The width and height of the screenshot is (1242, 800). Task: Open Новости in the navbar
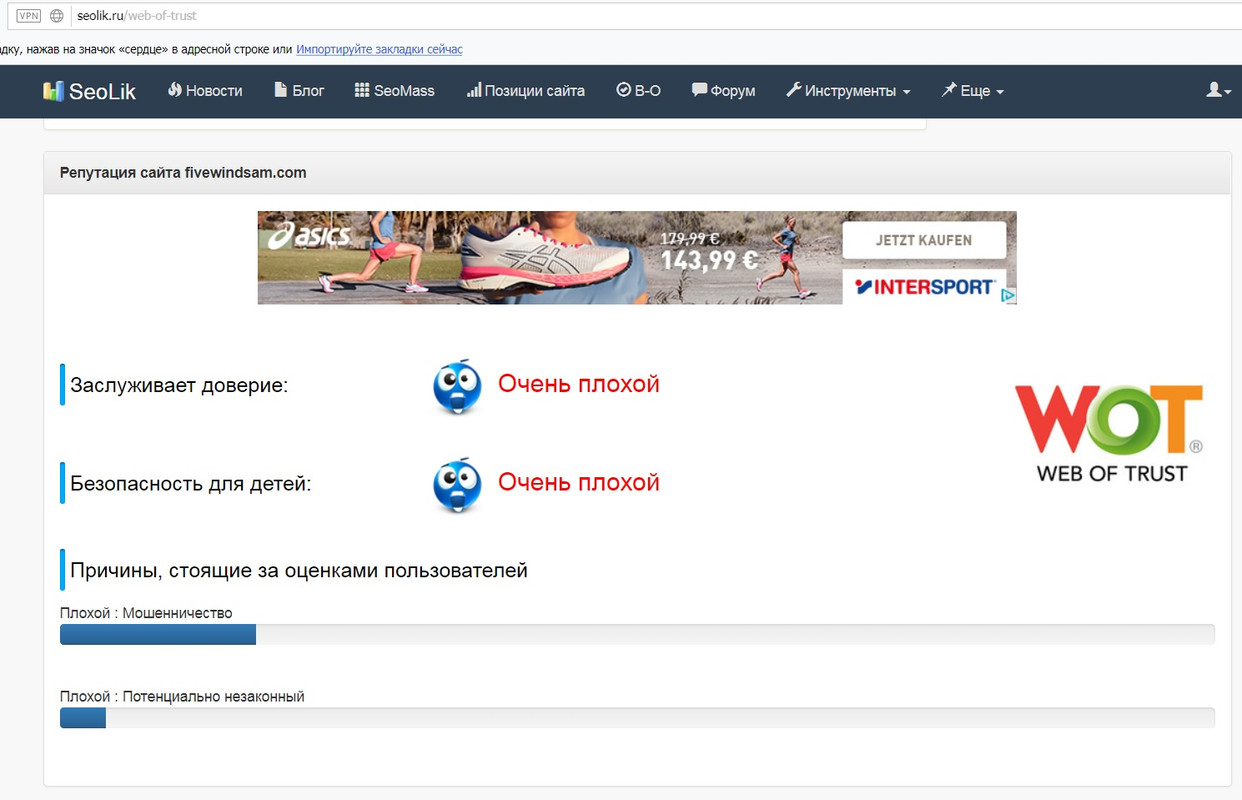coord(205,90)
